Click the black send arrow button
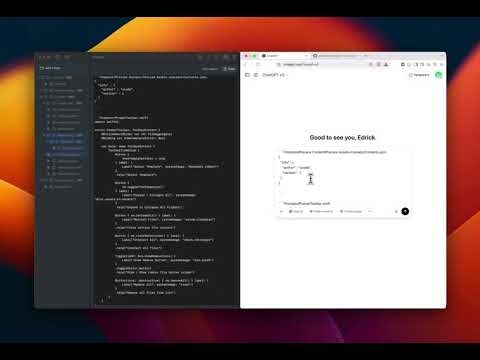 click(x=405, y=211)
